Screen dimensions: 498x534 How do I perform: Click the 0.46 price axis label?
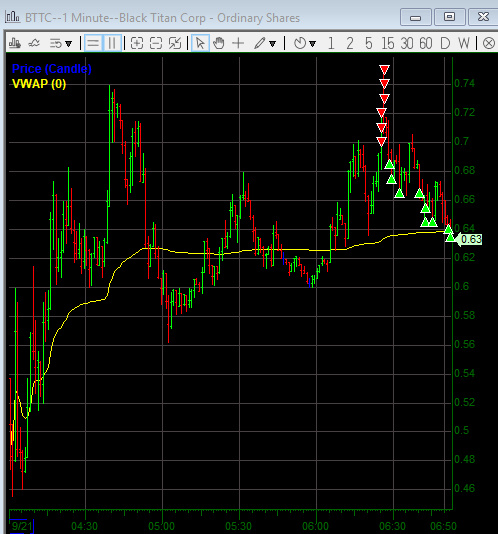click(464, 488)
